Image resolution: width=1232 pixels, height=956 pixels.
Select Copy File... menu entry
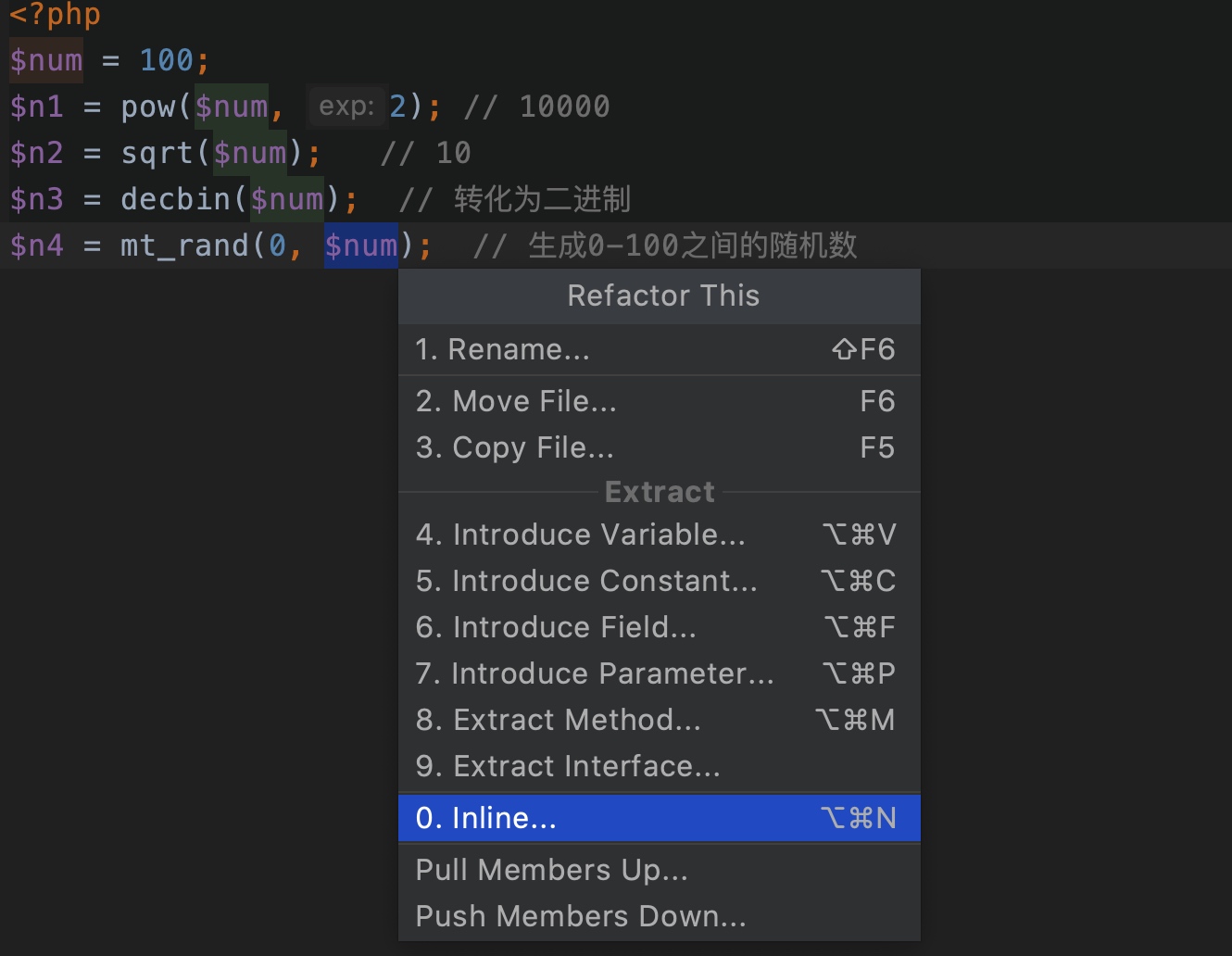coord(660,447)
